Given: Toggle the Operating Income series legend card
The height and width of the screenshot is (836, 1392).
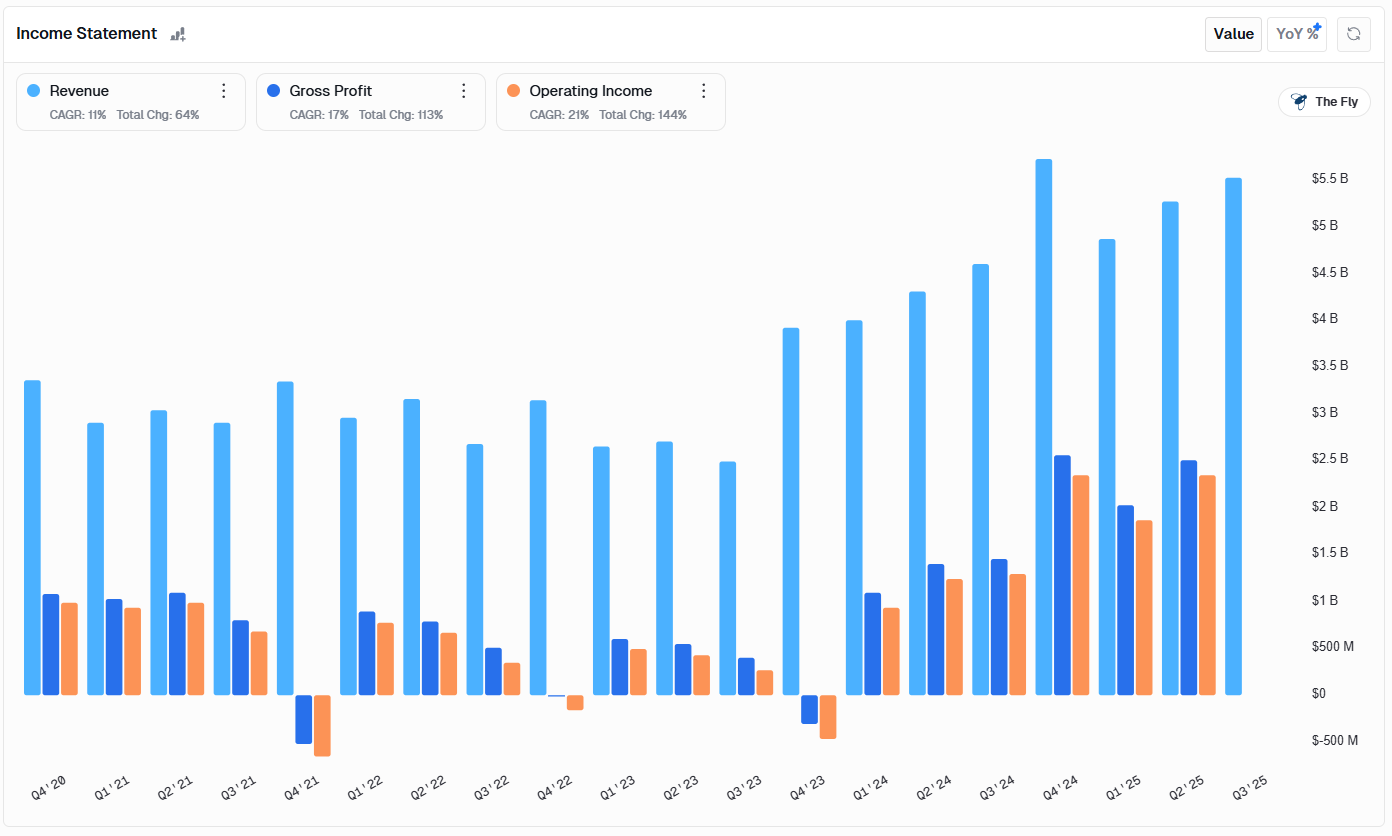Looking at the screenshot, I should pyautogui.click(x=600, y=102).
